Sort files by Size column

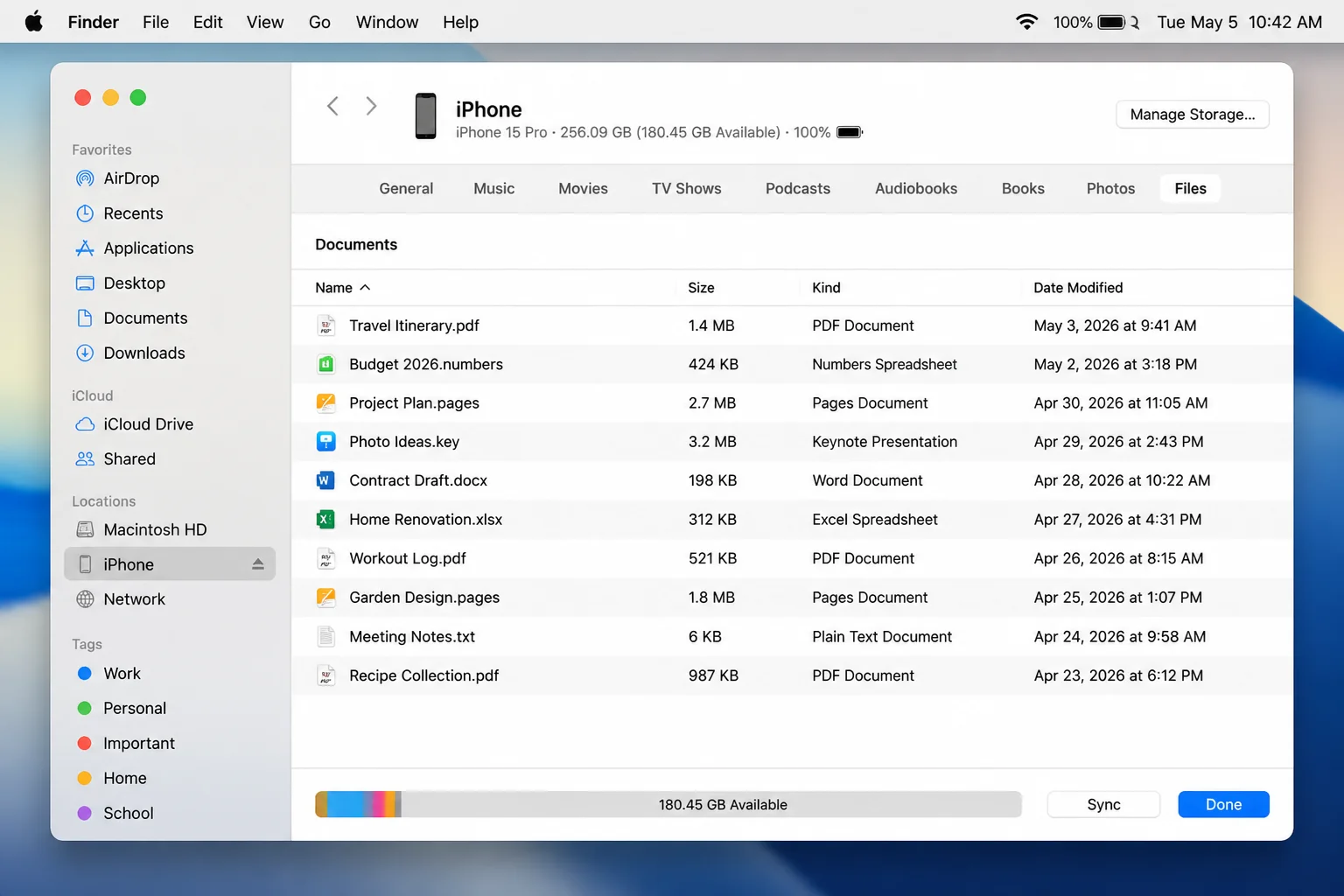[x=701, y=288]
